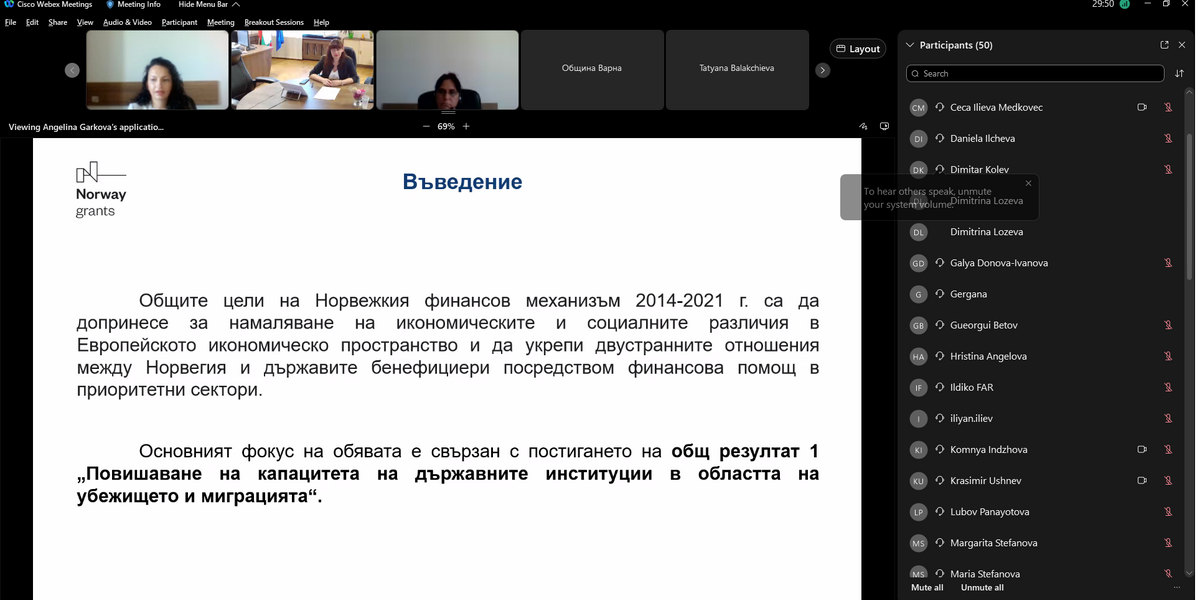Click video icon for Ceca Ilieva Medkovec
This screenshot has height=600, width=1200.
coord(1142,107)
